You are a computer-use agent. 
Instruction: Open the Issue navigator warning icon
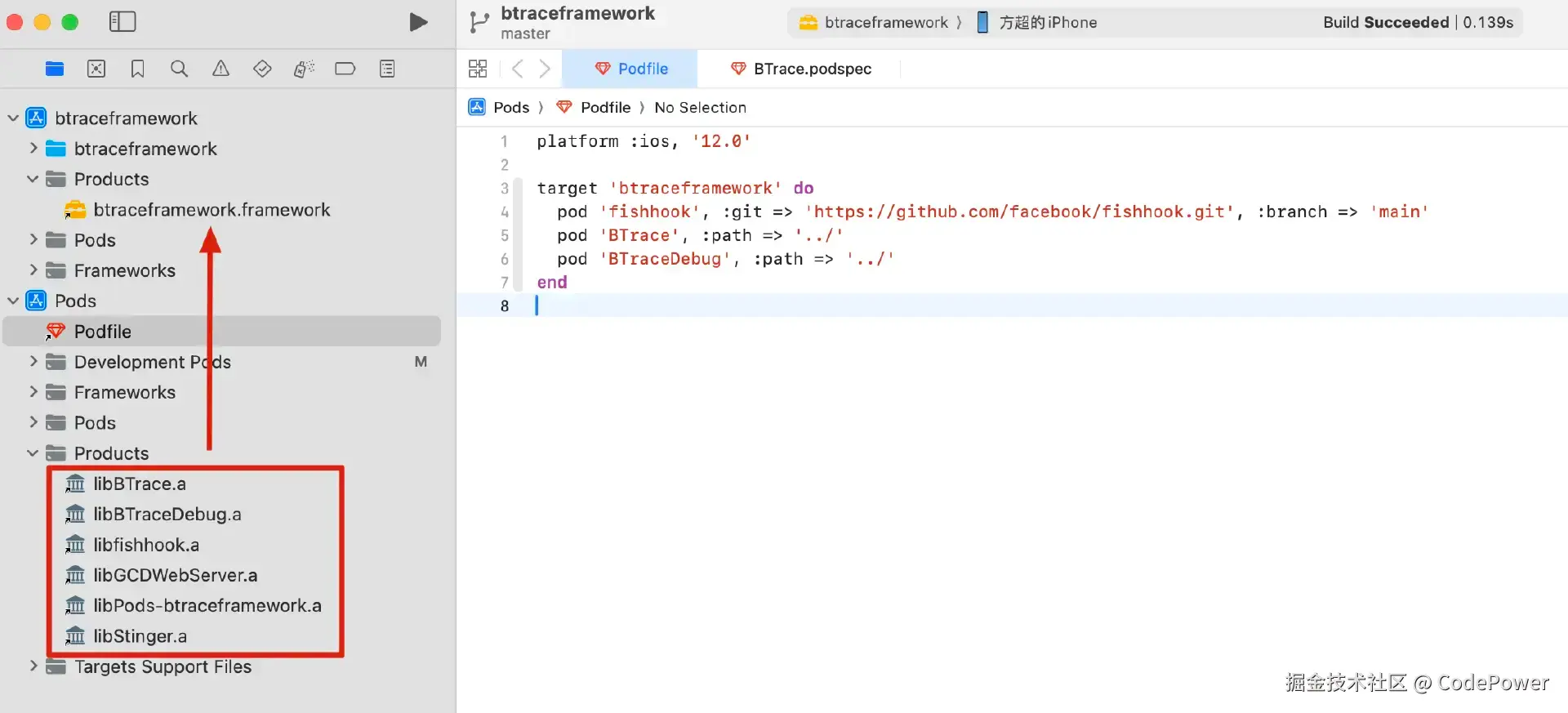pos(220,69)
